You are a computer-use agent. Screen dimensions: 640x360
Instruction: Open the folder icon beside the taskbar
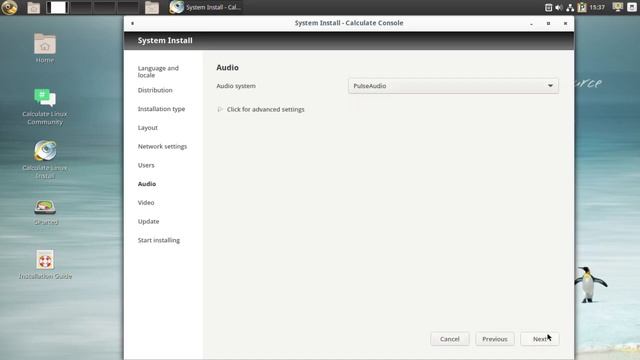(152, 7)
